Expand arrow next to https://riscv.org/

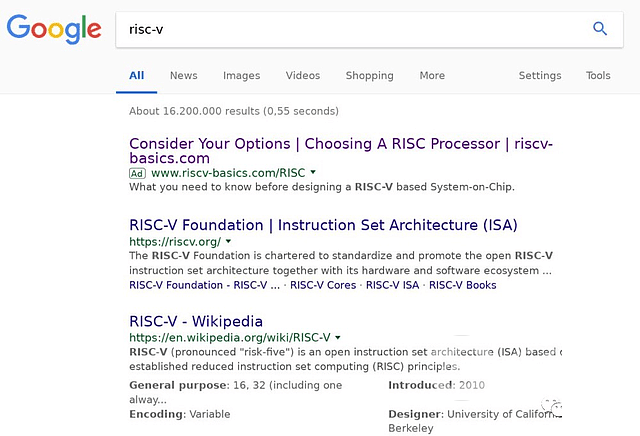click(229, 241)
